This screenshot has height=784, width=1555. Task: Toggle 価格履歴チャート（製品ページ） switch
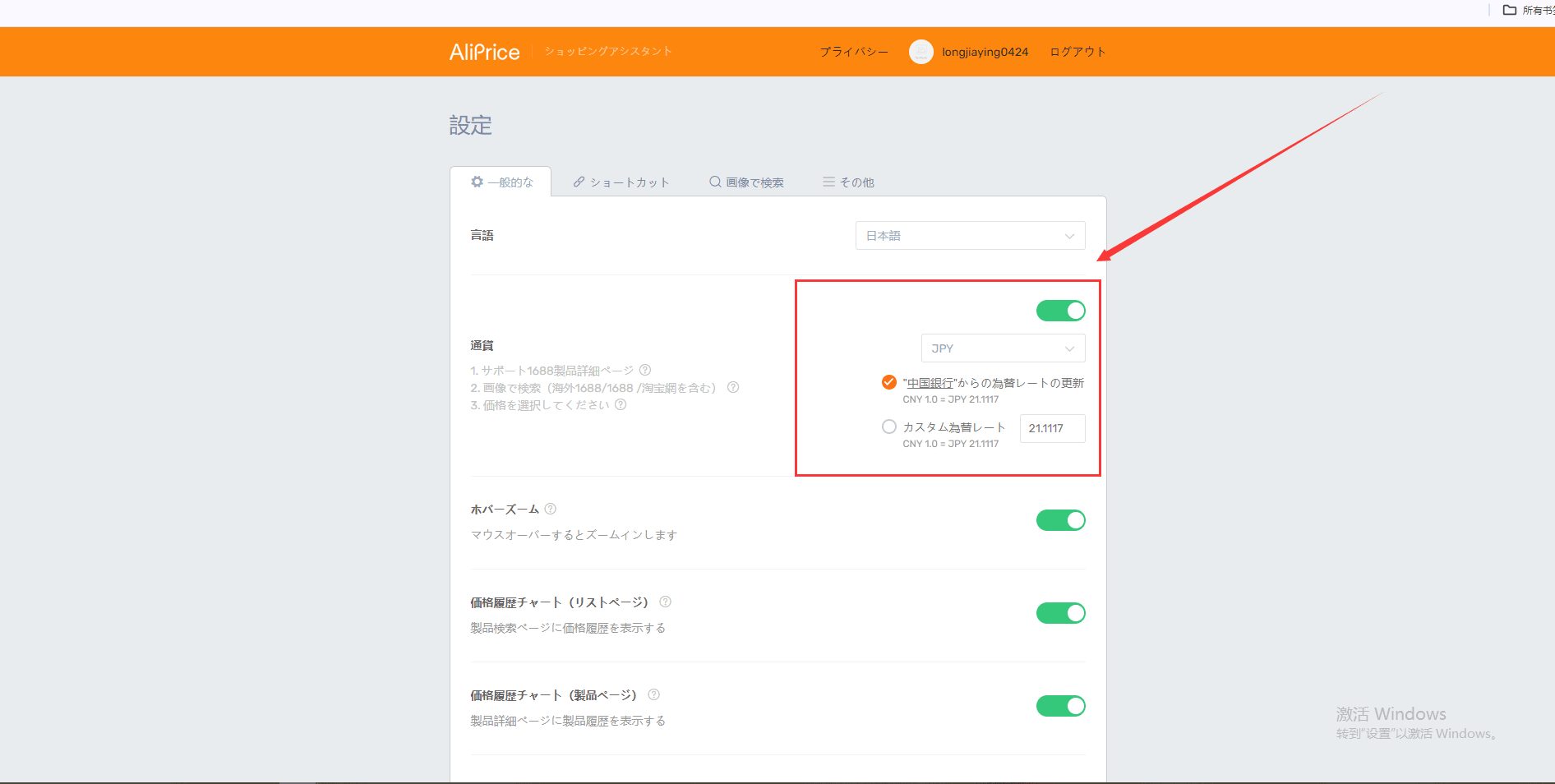pyautogui.click(x=1060, y=706)
